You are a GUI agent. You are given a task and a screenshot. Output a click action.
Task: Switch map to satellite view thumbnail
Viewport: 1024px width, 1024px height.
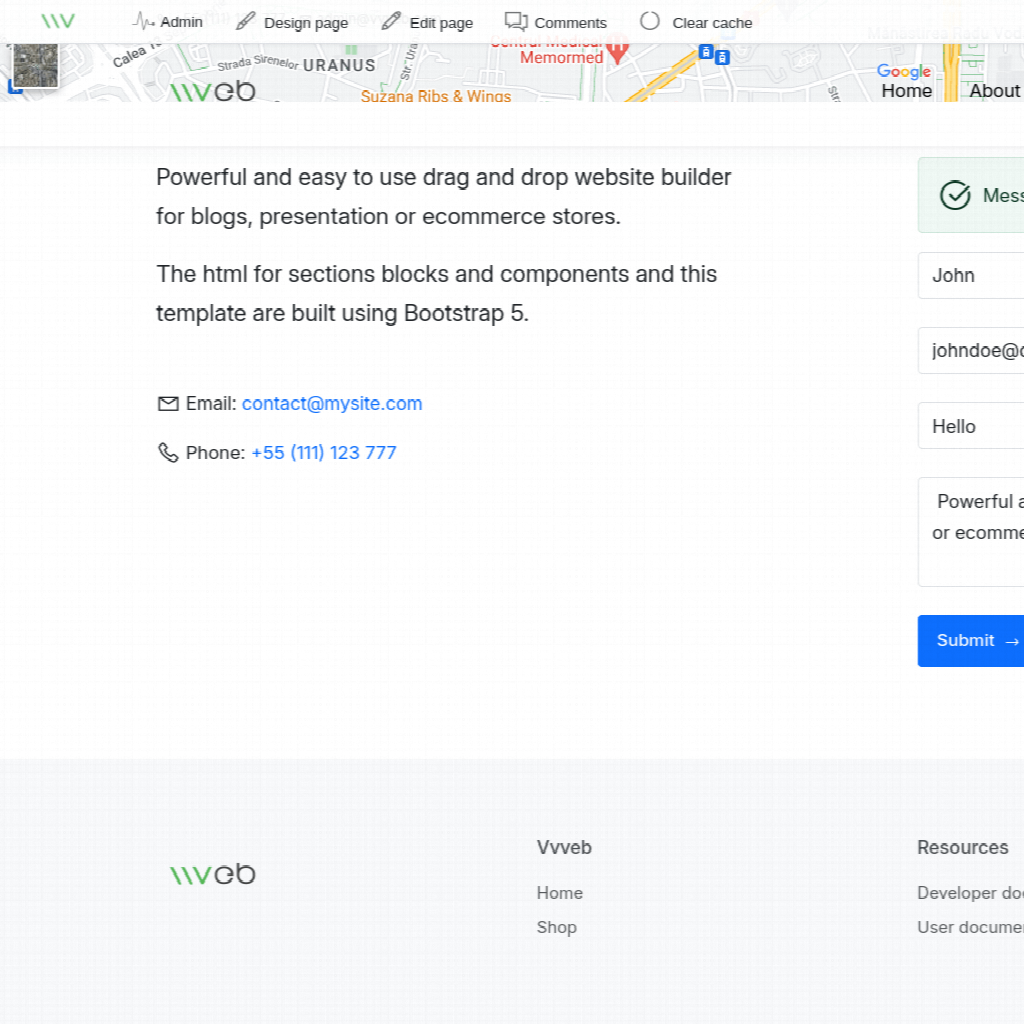[35, 66]
